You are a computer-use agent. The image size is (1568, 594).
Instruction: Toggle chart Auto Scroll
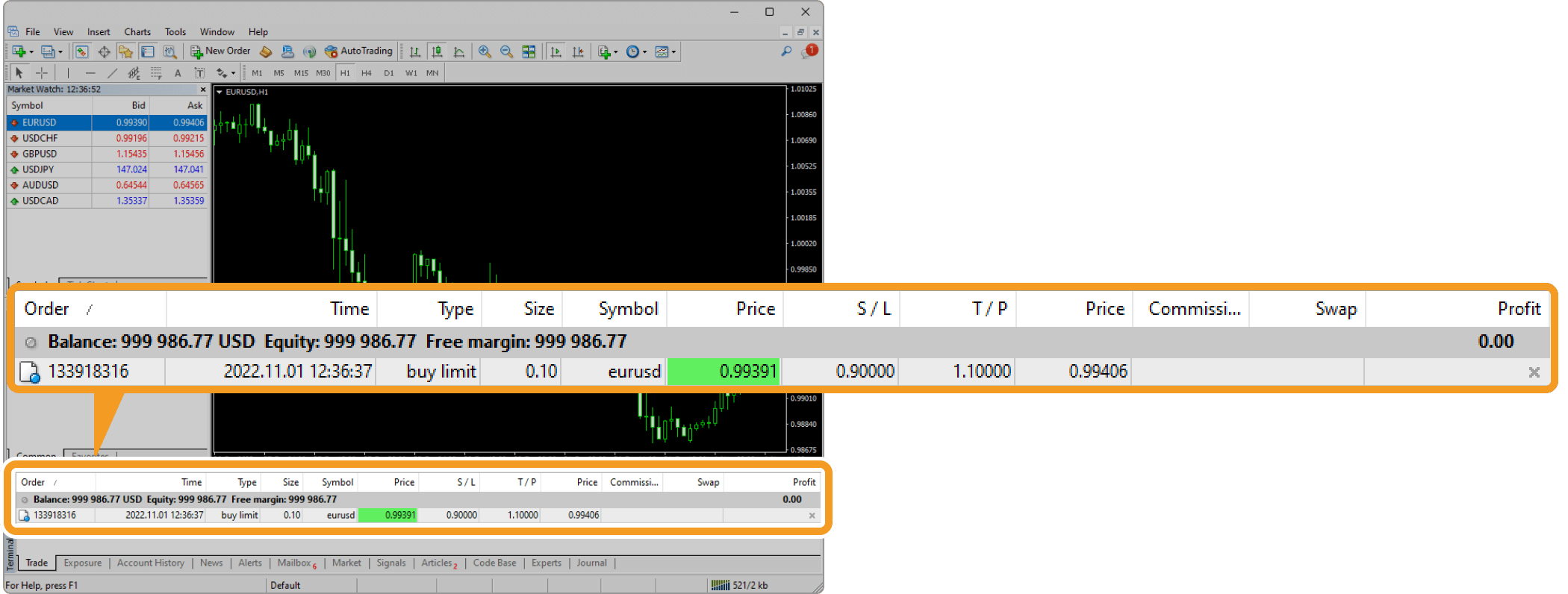pos(556,51)
